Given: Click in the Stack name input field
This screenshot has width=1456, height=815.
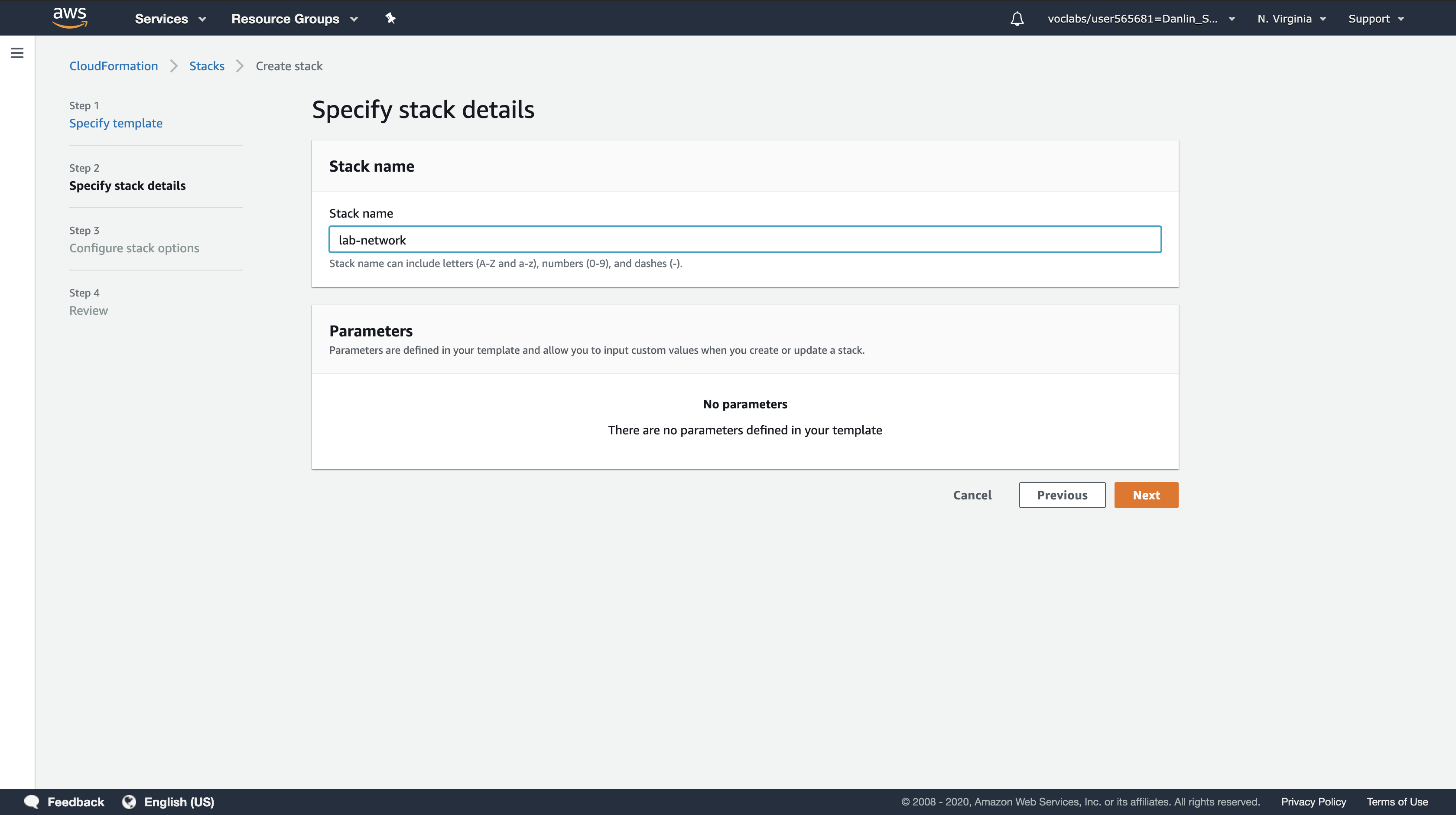Looking at the screenshot, I should point(744,240).
